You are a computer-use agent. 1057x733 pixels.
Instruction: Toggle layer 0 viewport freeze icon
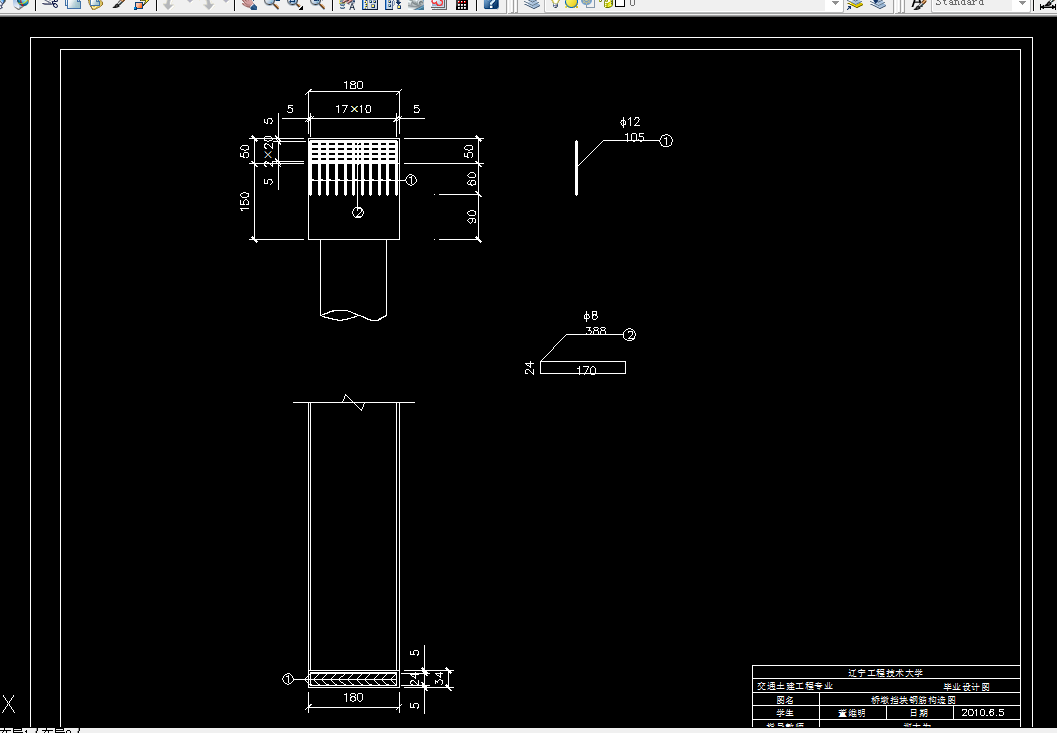(588, 3)
